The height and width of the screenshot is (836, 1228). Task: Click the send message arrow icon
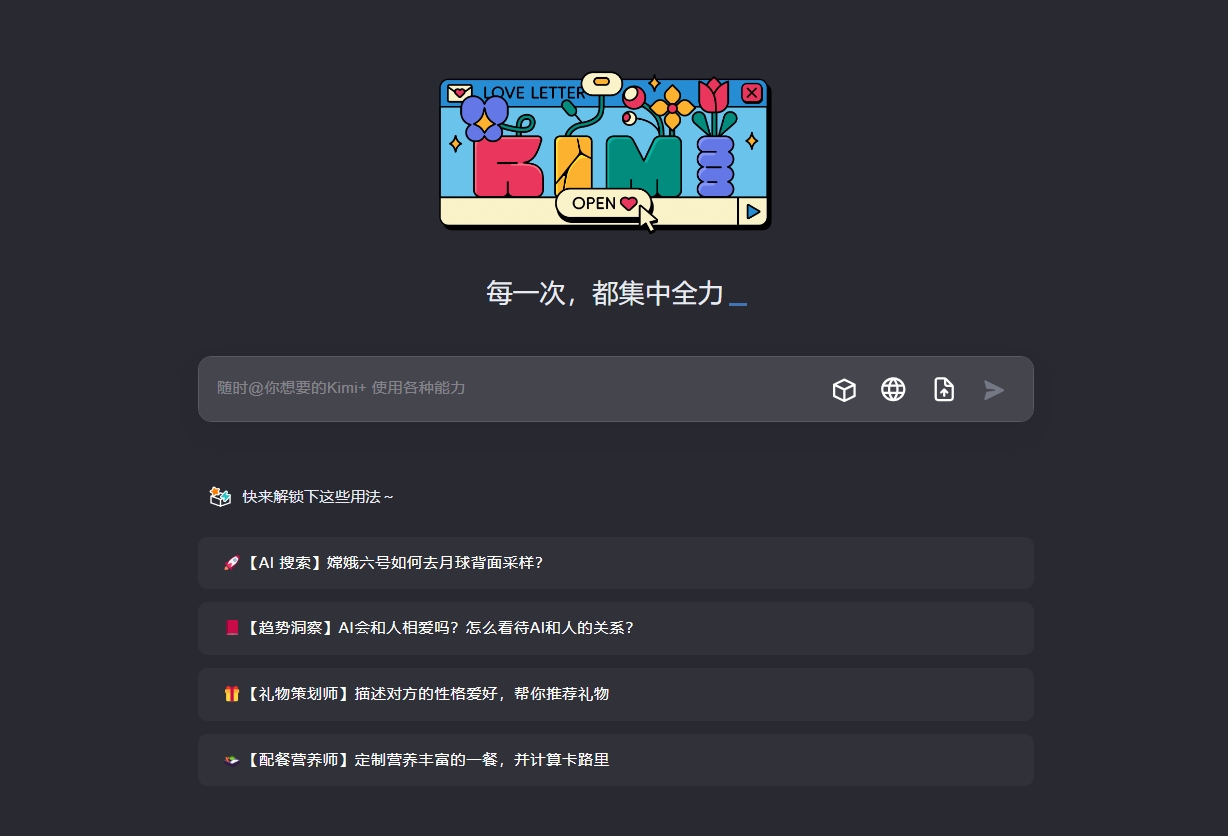[993, 390]
